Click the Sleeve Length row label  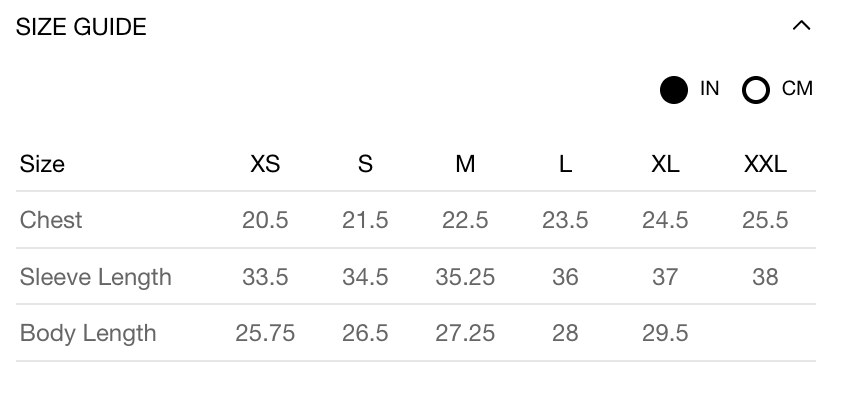(x=96, y=277)
